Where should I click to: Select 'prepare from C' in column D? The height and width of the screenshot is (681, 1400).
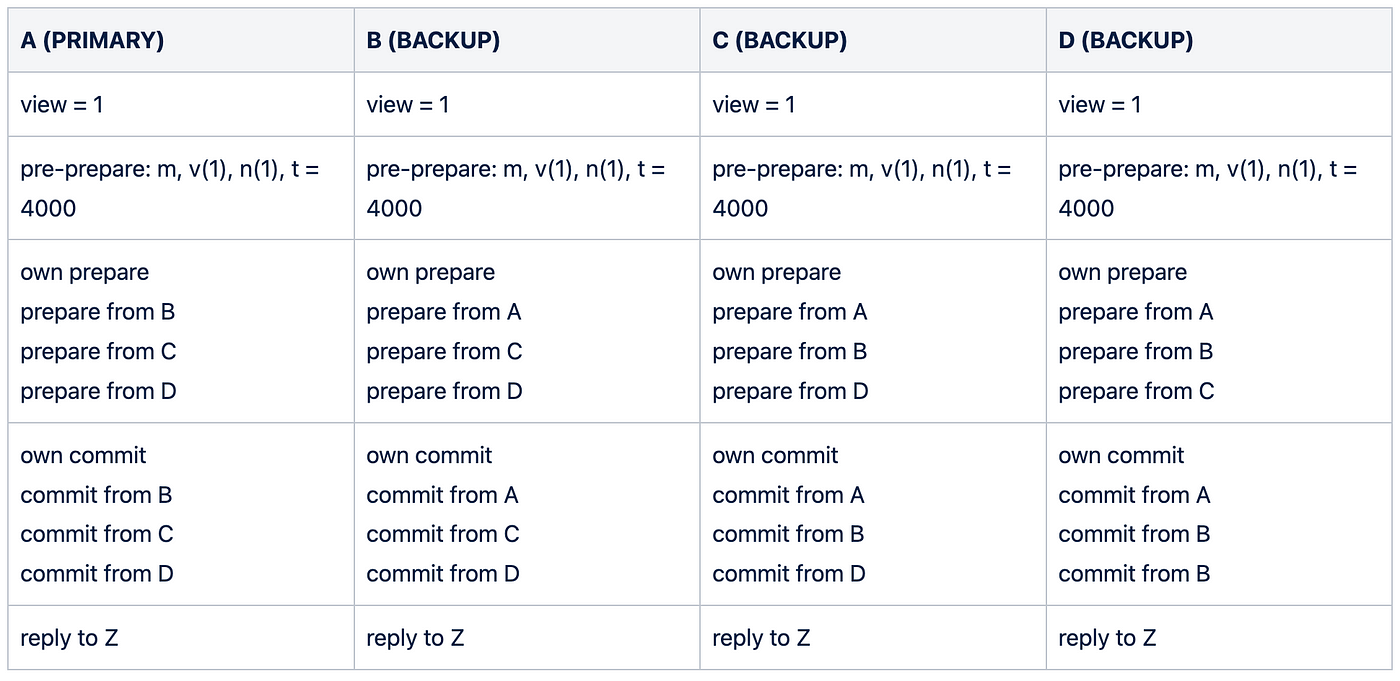point(1136,391)
